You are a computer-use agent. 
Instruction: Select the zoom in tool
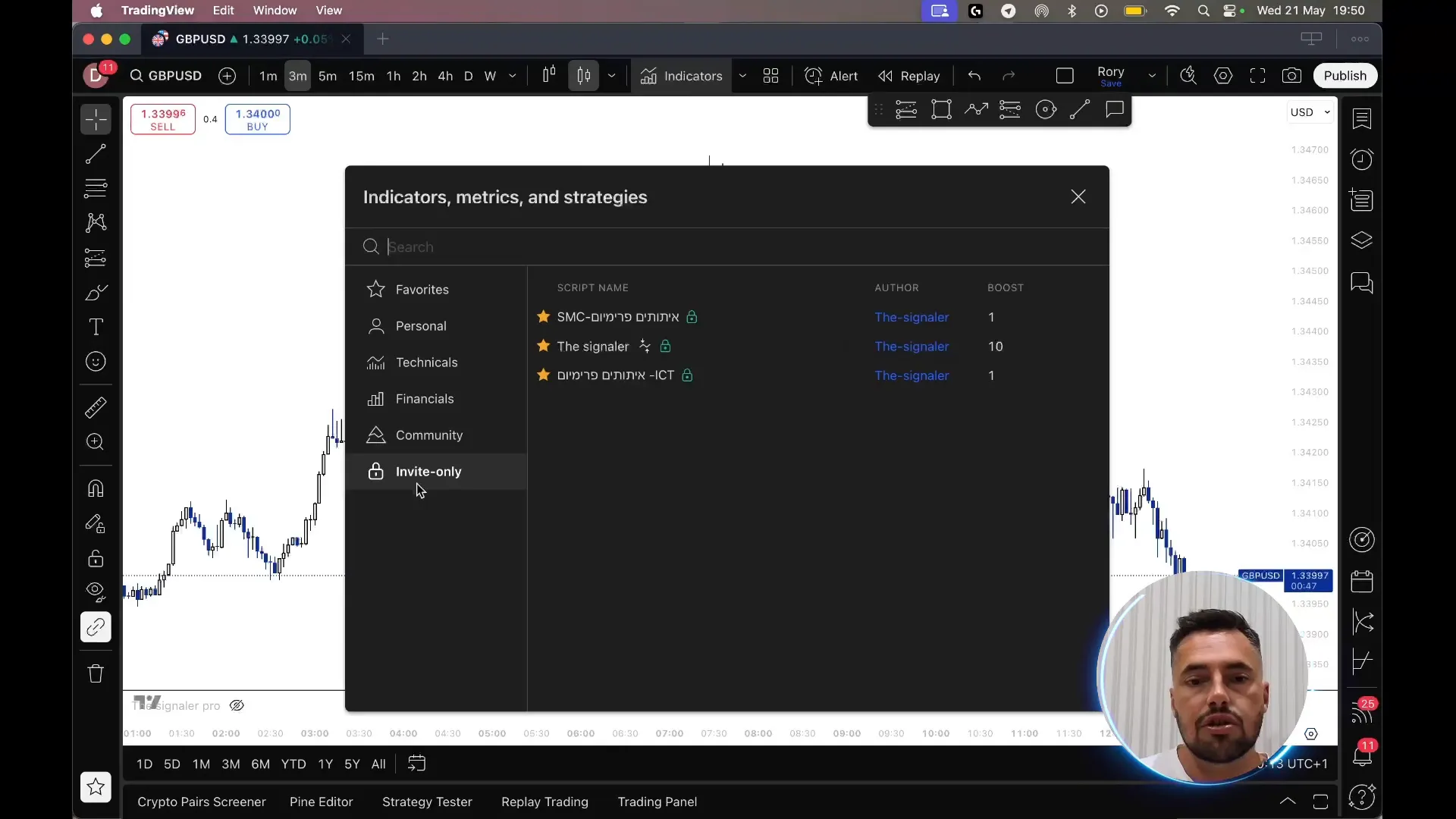96,442
